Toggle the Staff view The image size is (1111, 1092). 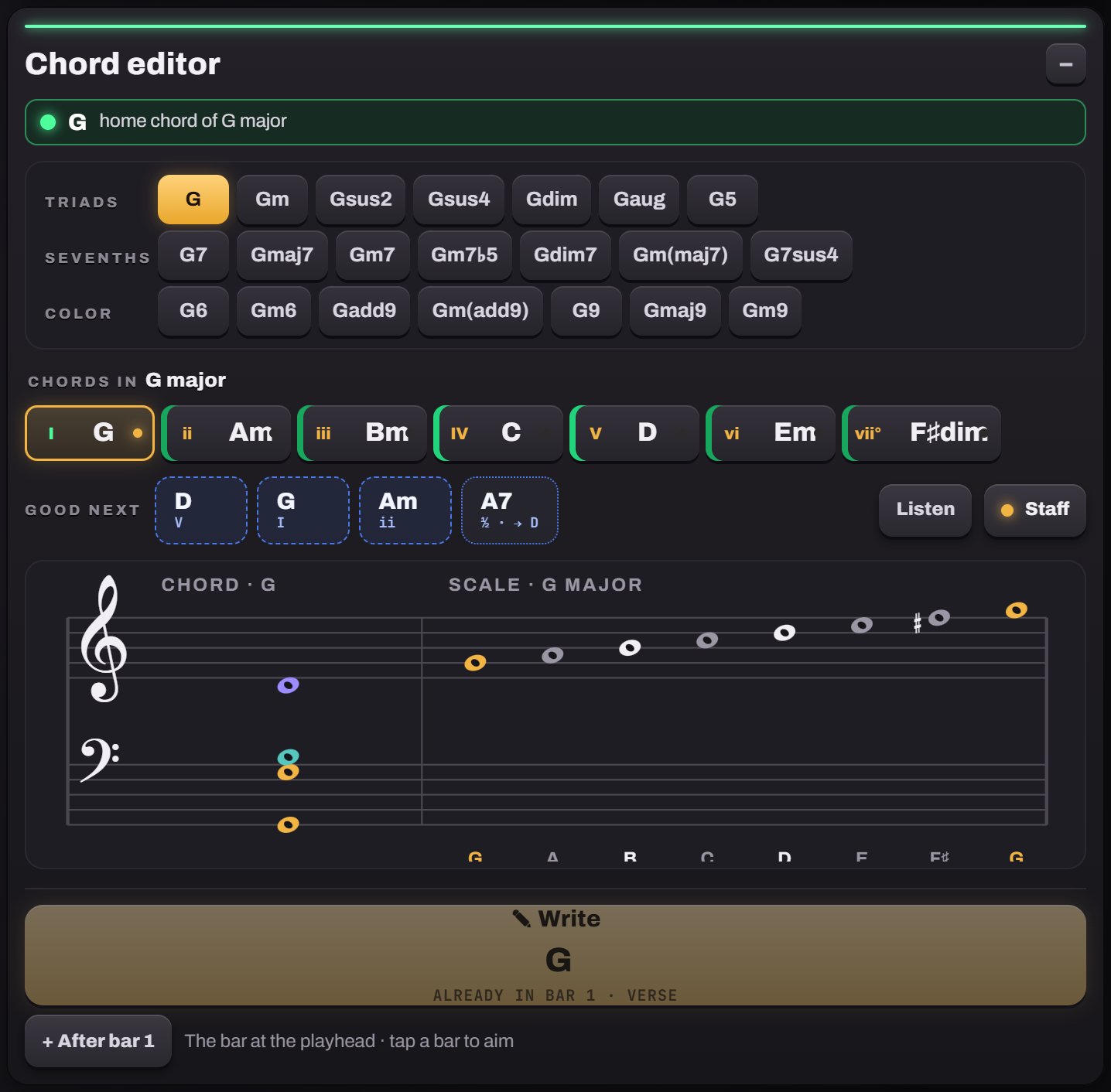(1035, 510)
